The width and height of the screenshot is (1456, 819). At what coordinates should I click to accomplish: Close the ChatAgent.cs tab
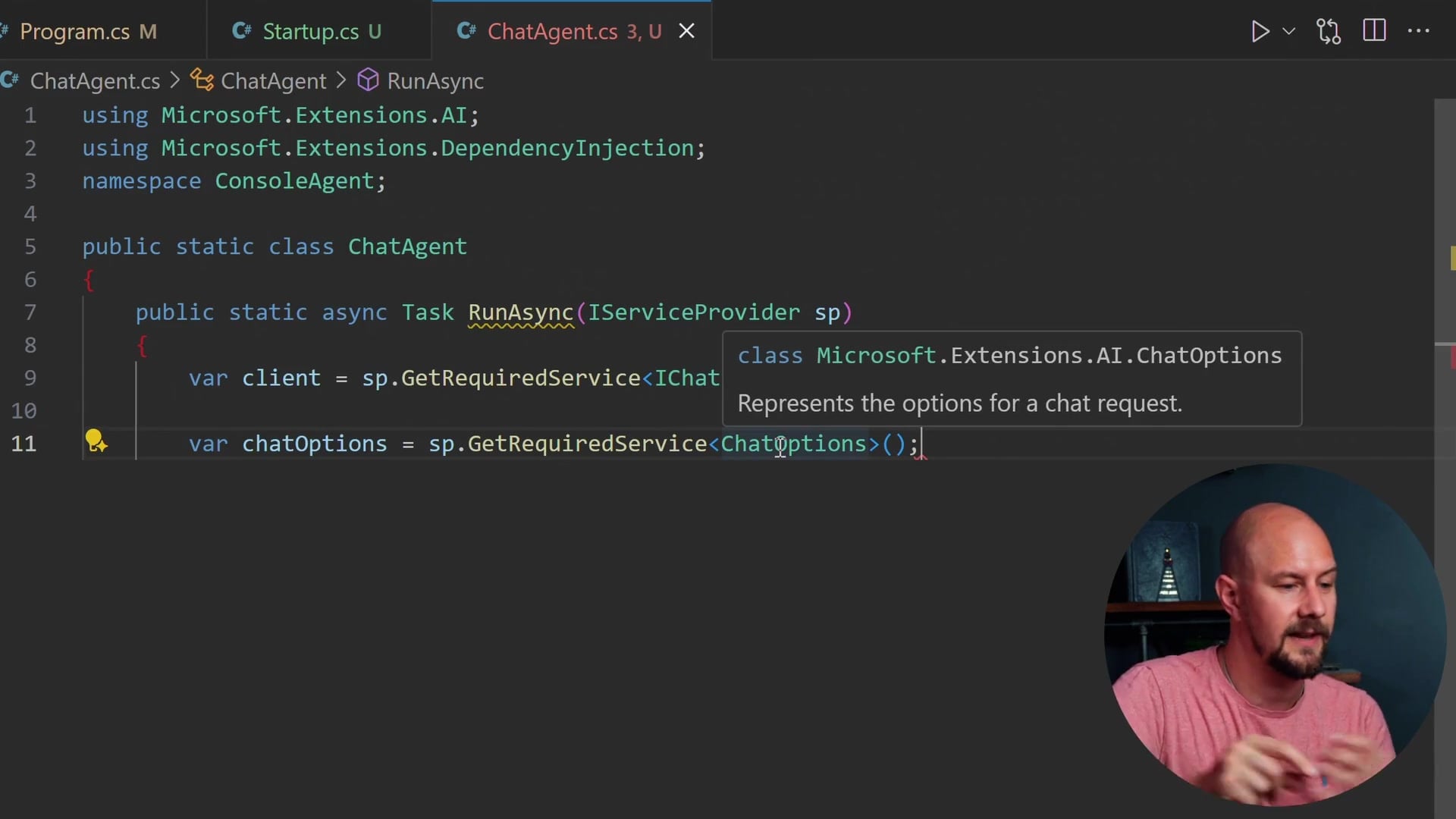(x=686, y=31)
